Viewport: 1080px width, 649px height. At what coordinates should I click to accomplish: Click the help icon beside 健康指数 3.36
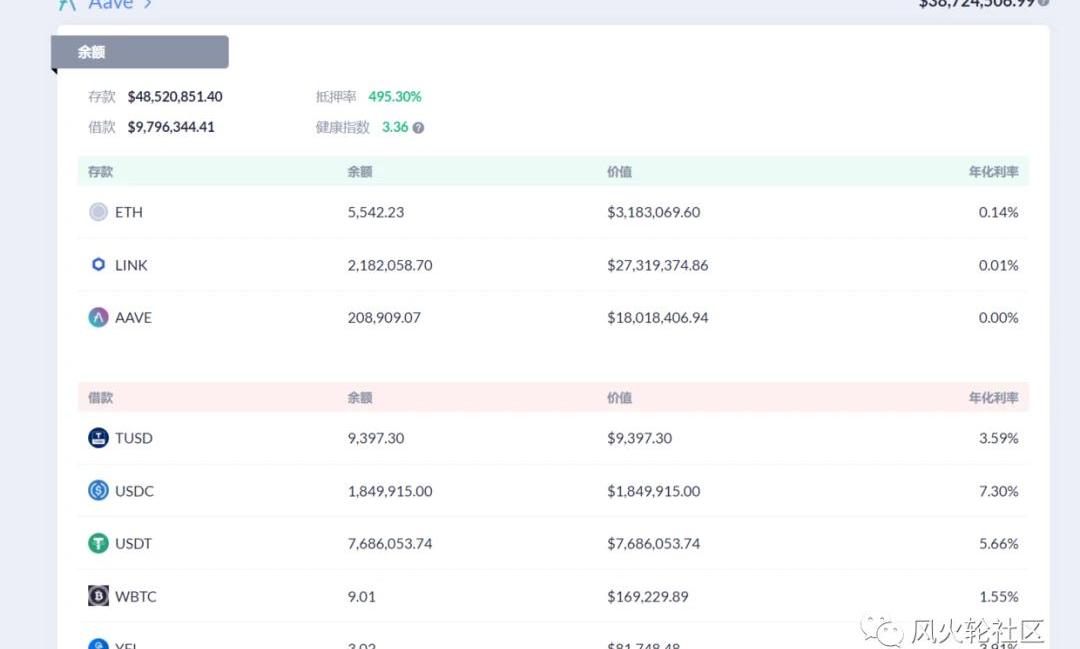(x=418, y=128)
